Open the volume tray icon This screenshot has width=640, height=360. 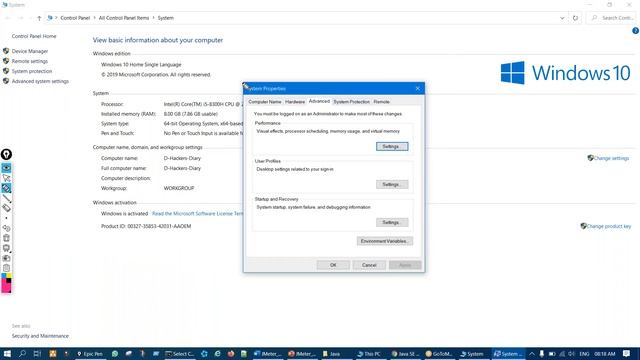coord(571,354)
